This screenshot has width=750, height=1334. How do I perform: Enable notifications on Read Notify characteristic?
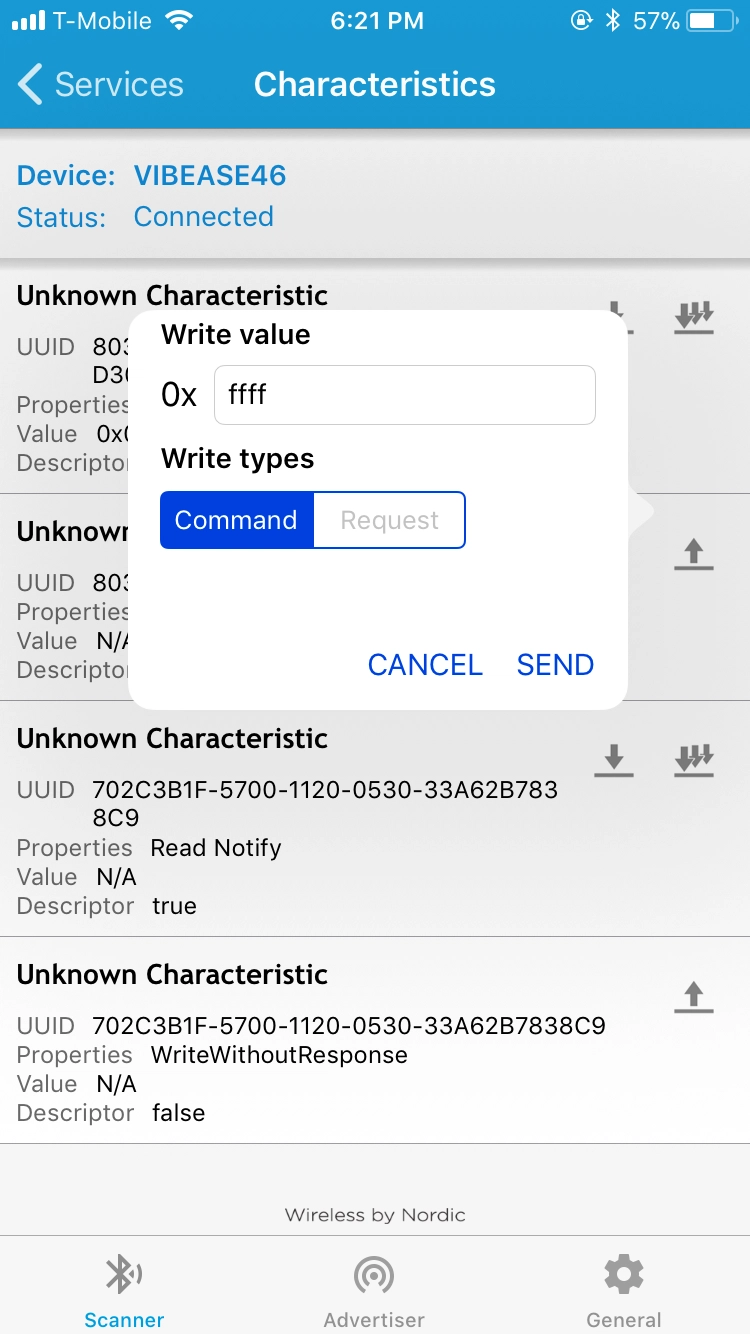pyautogui.click(x=694, y=760)
